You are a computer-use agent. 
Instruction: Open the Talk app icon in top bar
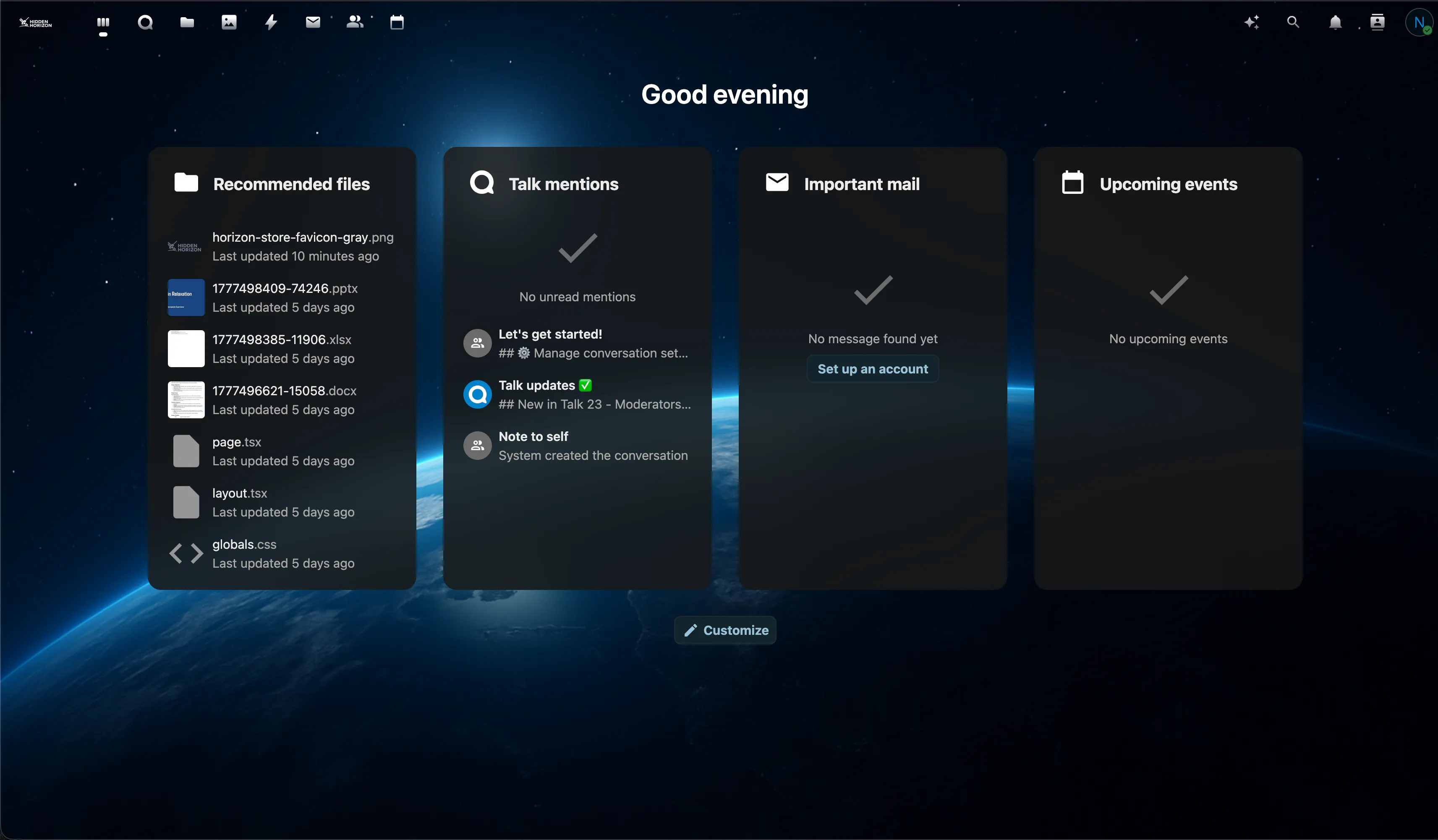tap(146, 22)
